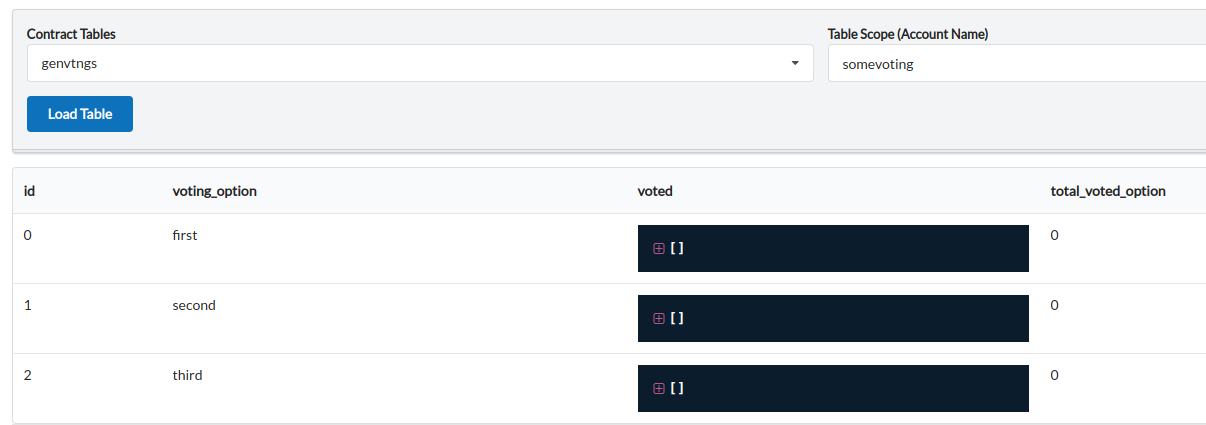Open the Contract Tables dropdown showing genvtngs
The width and height of the screenshot is (1206, 425).
pos(420,64)
